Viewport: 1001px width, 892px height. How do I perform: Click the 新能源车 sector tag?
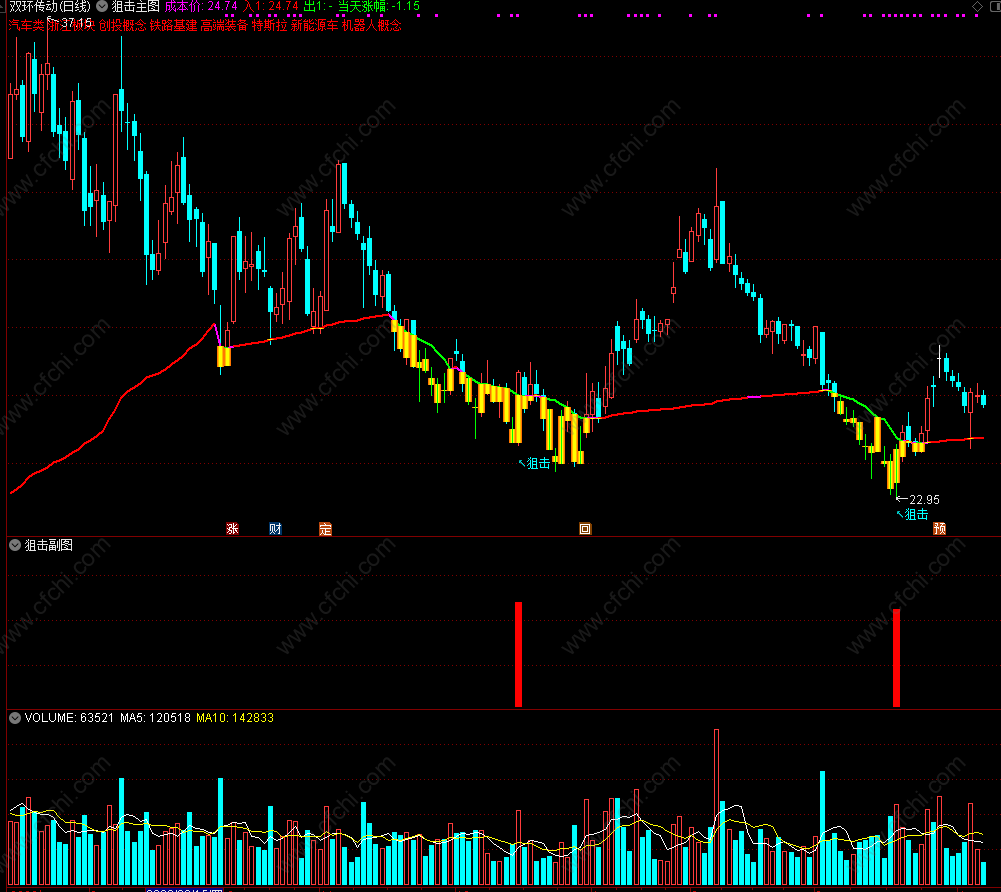[x=314, y=26]
